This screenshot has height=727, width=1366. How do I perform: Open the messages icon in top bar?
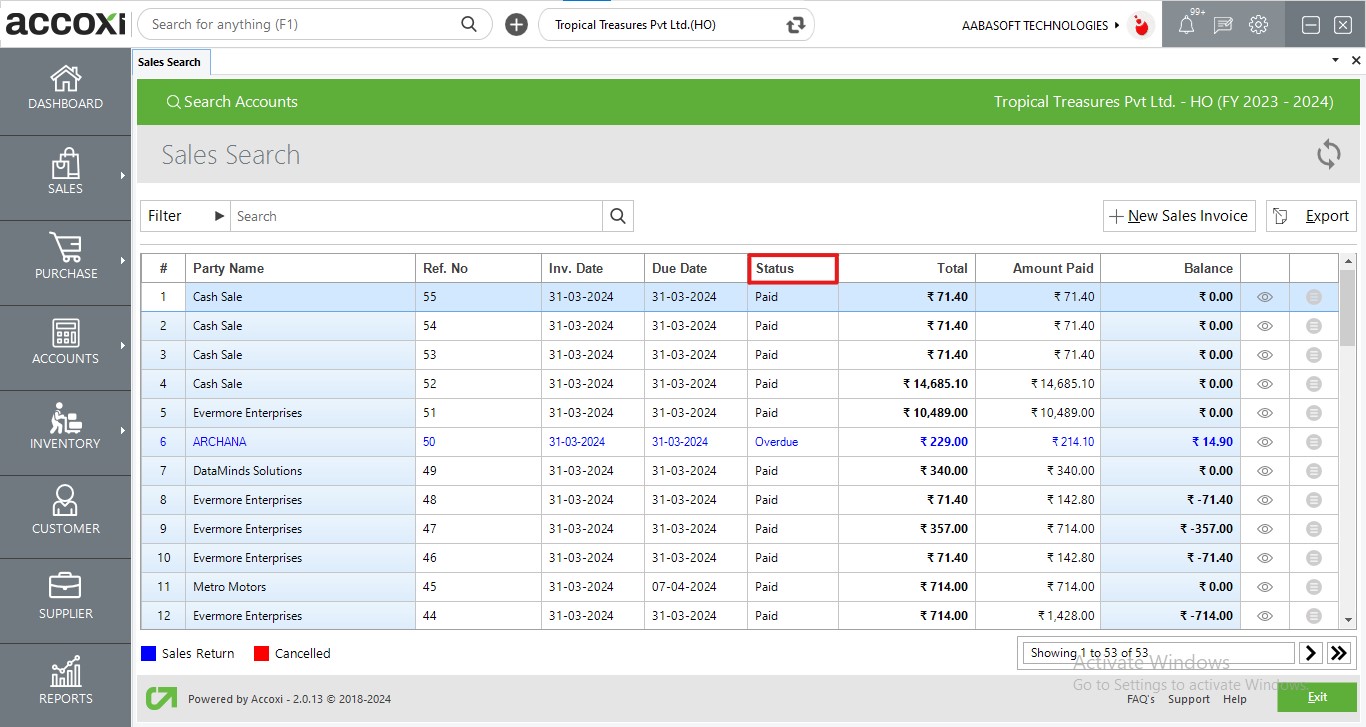1222,25
